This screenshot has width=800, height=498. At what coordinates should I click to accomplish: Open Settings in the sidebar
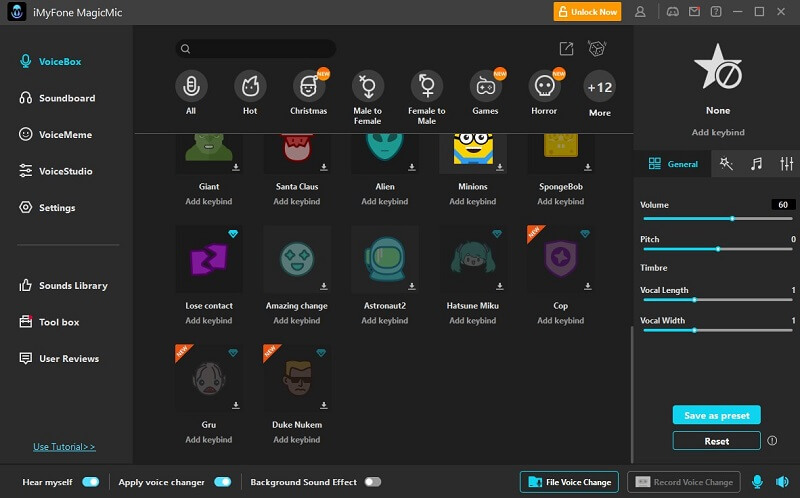click(x=47, y=208)
